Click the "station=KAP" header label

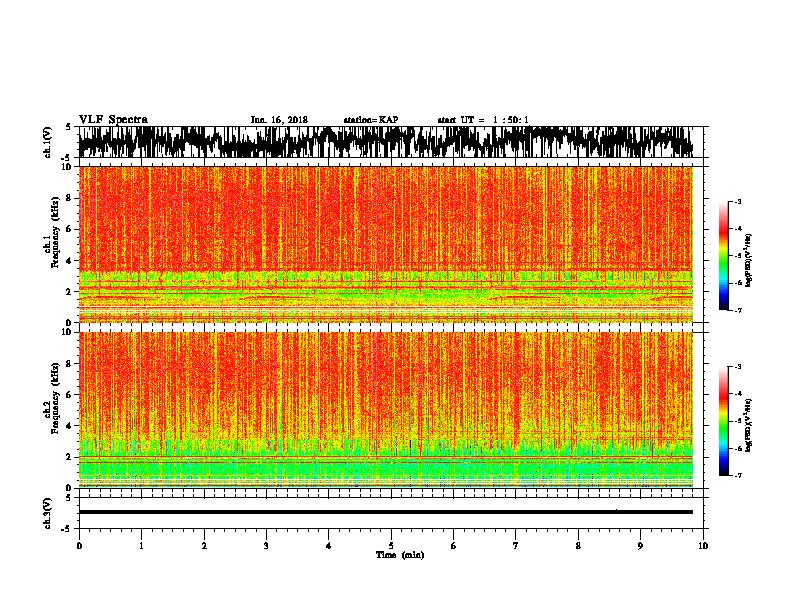[x=371, y=120]
